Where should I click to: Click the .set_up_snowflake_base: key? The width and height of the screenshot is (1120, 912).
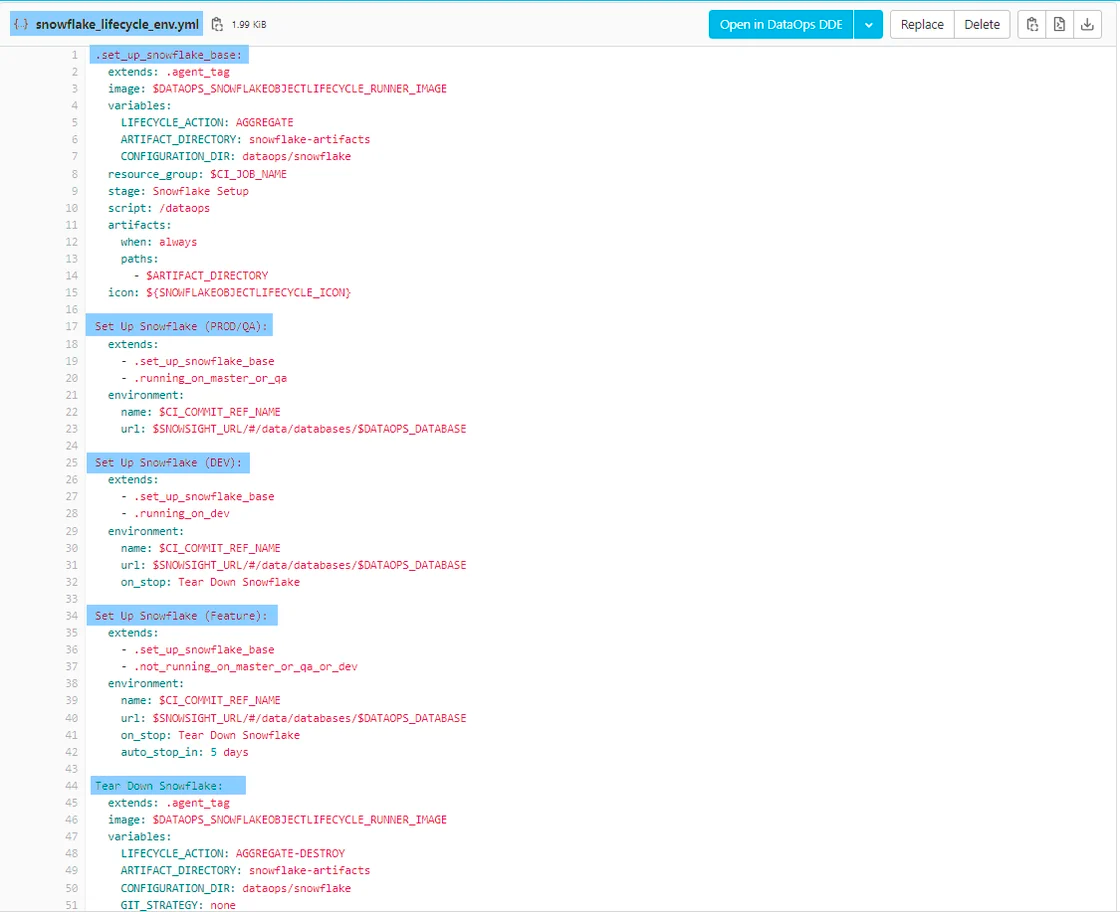169,55
